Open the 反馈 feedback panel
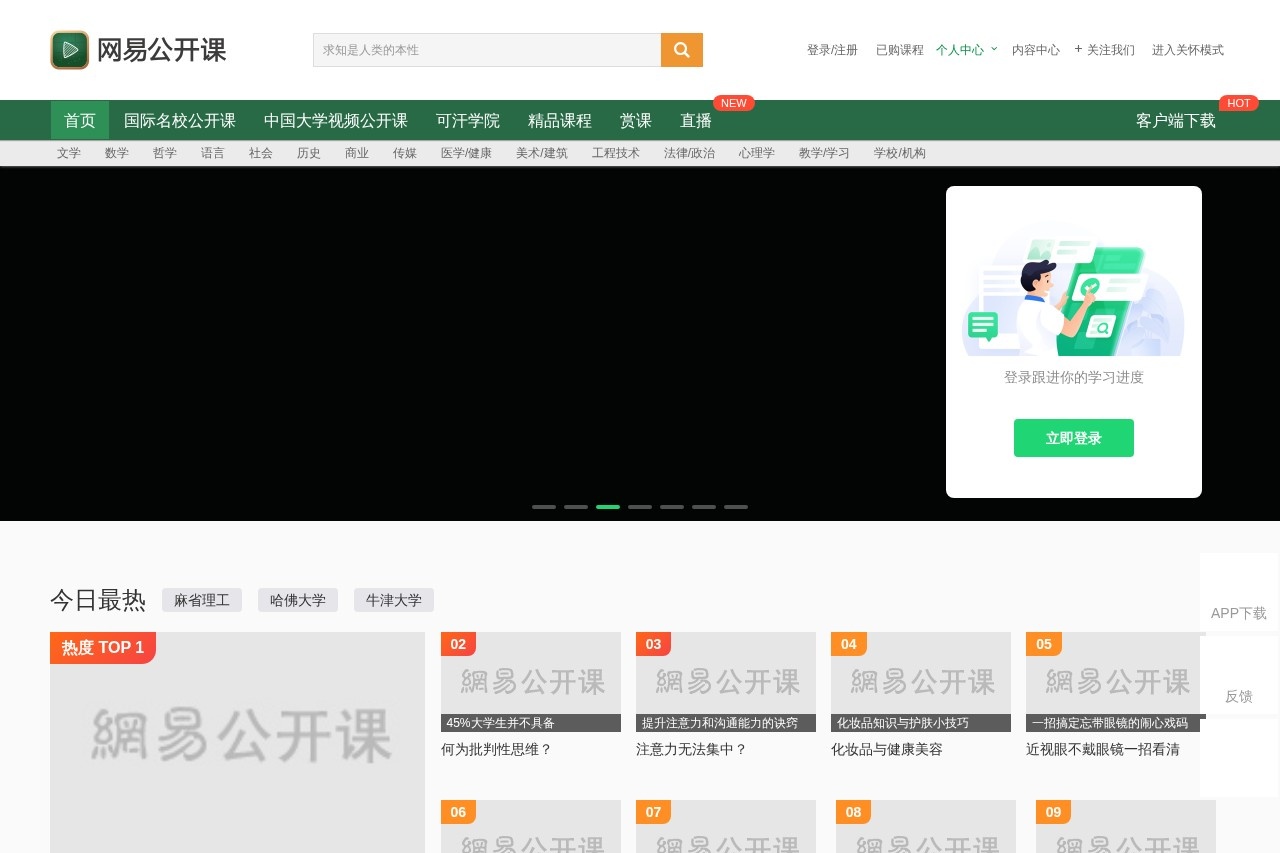 click(1238, 696)
